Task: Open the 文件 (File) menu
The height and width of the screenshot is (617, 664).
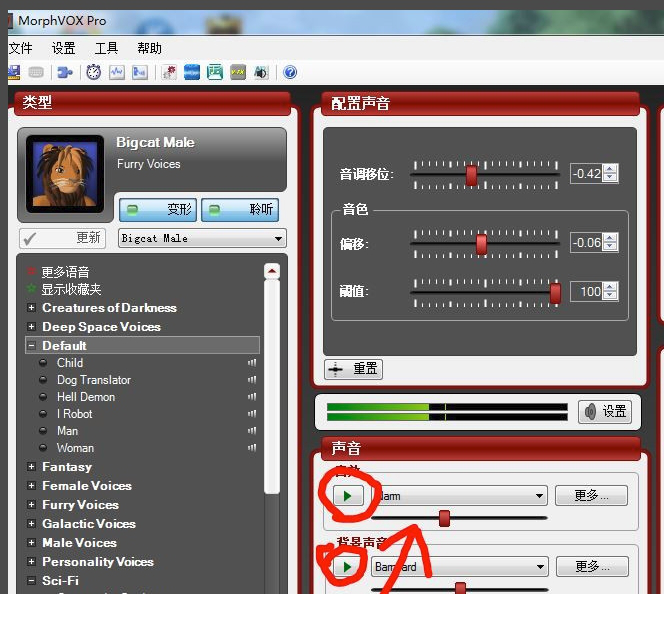Action: 20,48
